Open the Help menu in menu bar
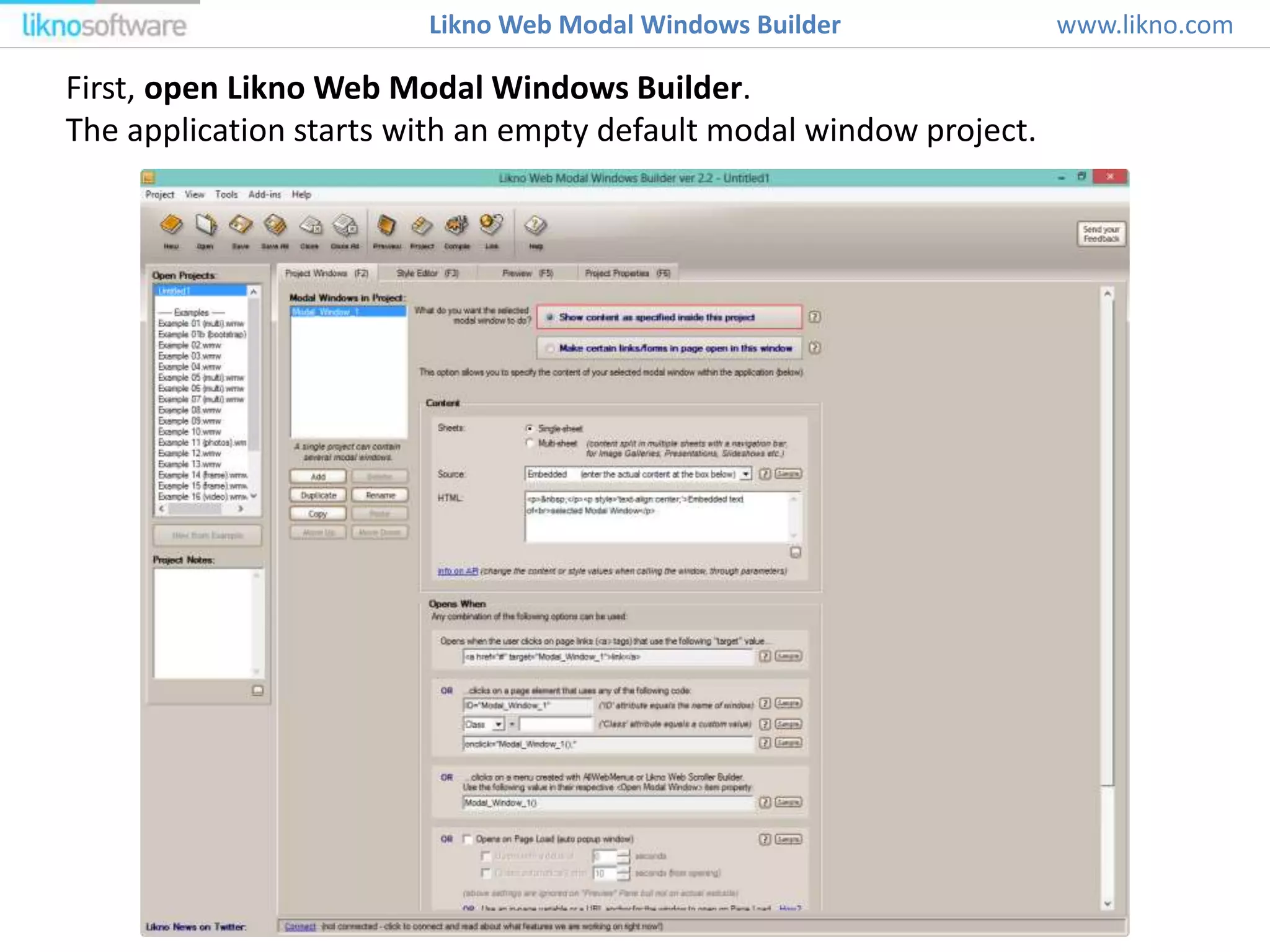The image size is (1270, 952). point(301,195)
